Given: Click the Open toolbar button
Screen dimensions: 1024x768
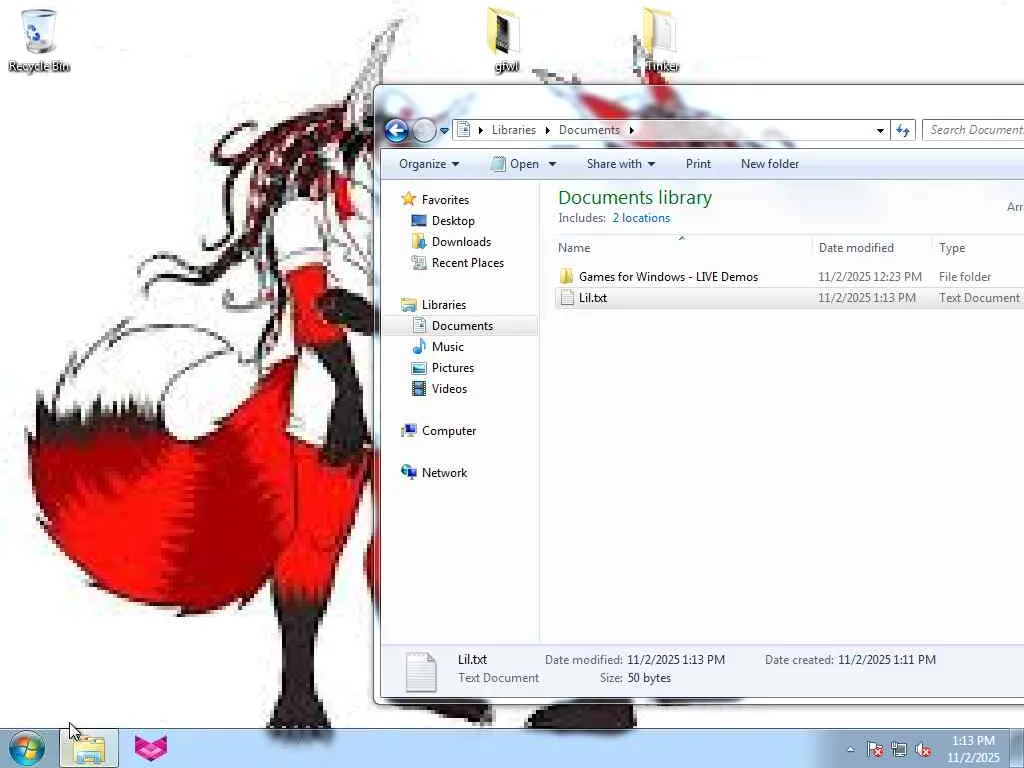Looking at the screenshot, I should pyautogui.click(x=515, y=164).
